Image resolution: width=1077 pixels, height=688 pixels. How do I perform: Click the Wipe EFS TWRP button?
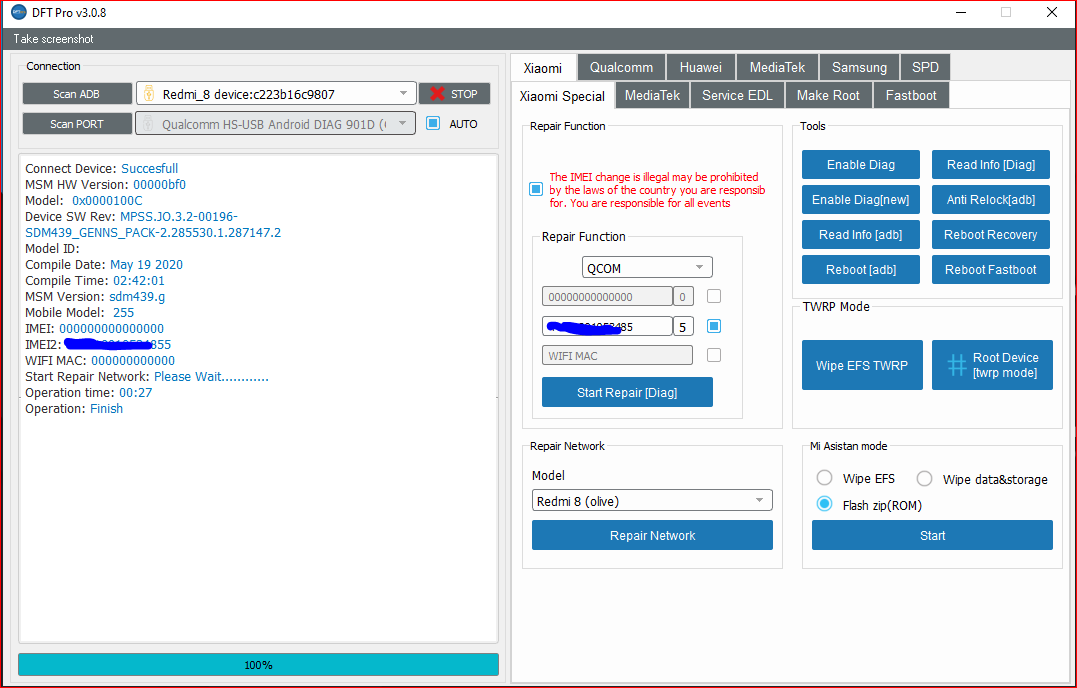[862, 365]
